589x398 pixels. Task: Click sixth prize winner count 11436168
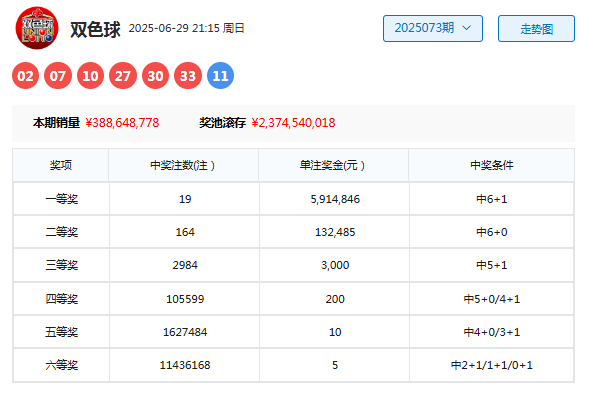pos(185,365)
